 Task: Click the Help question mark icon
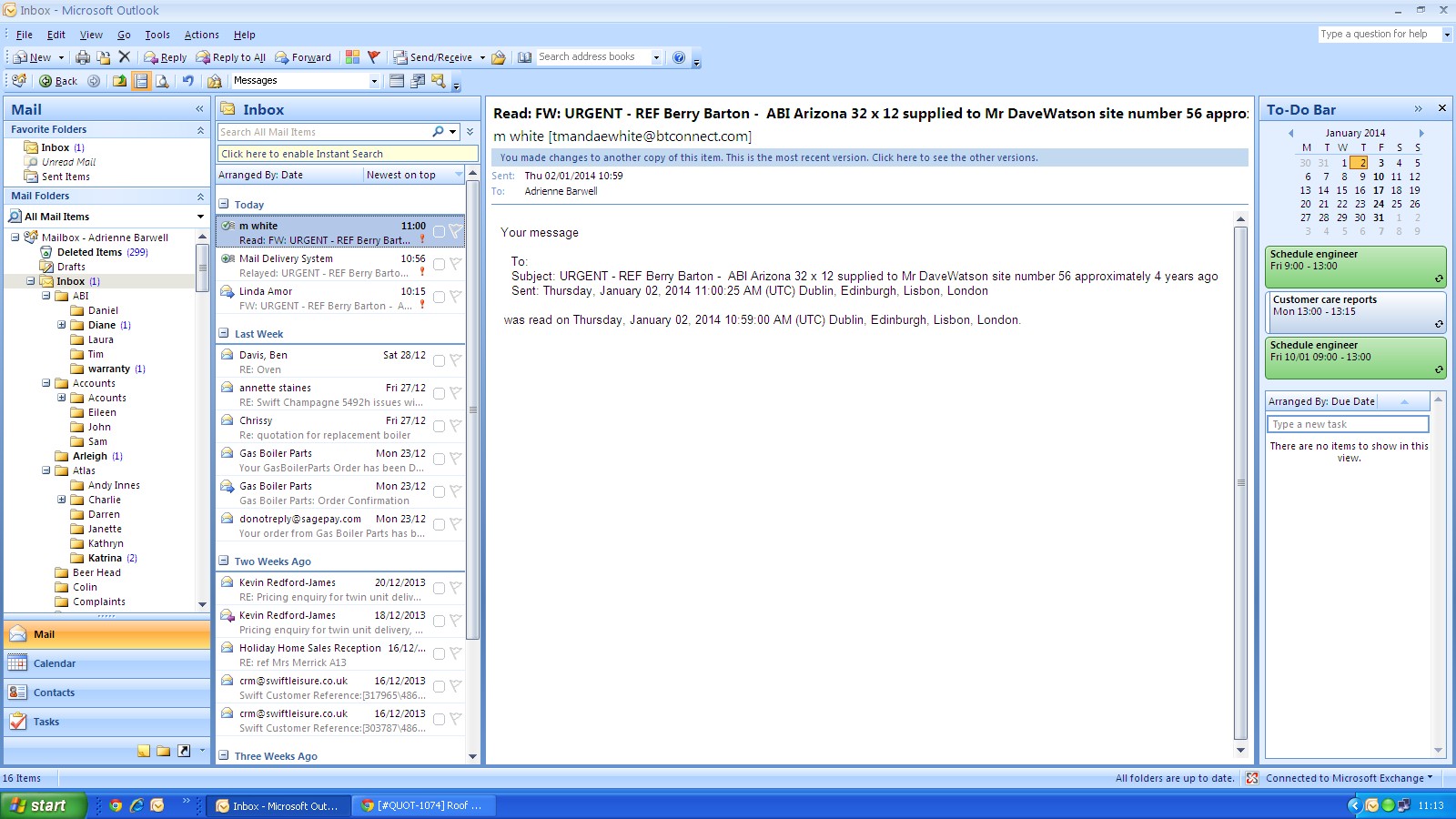click(679, 57)
